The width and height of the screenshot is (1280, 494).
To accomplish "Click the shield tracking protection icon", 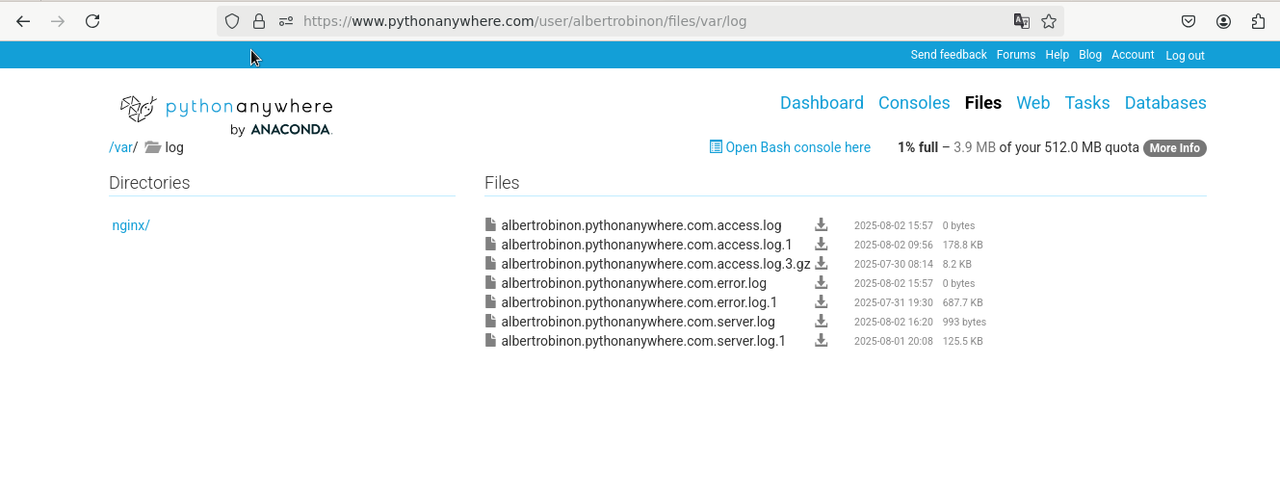I will [x=232, y=21].
